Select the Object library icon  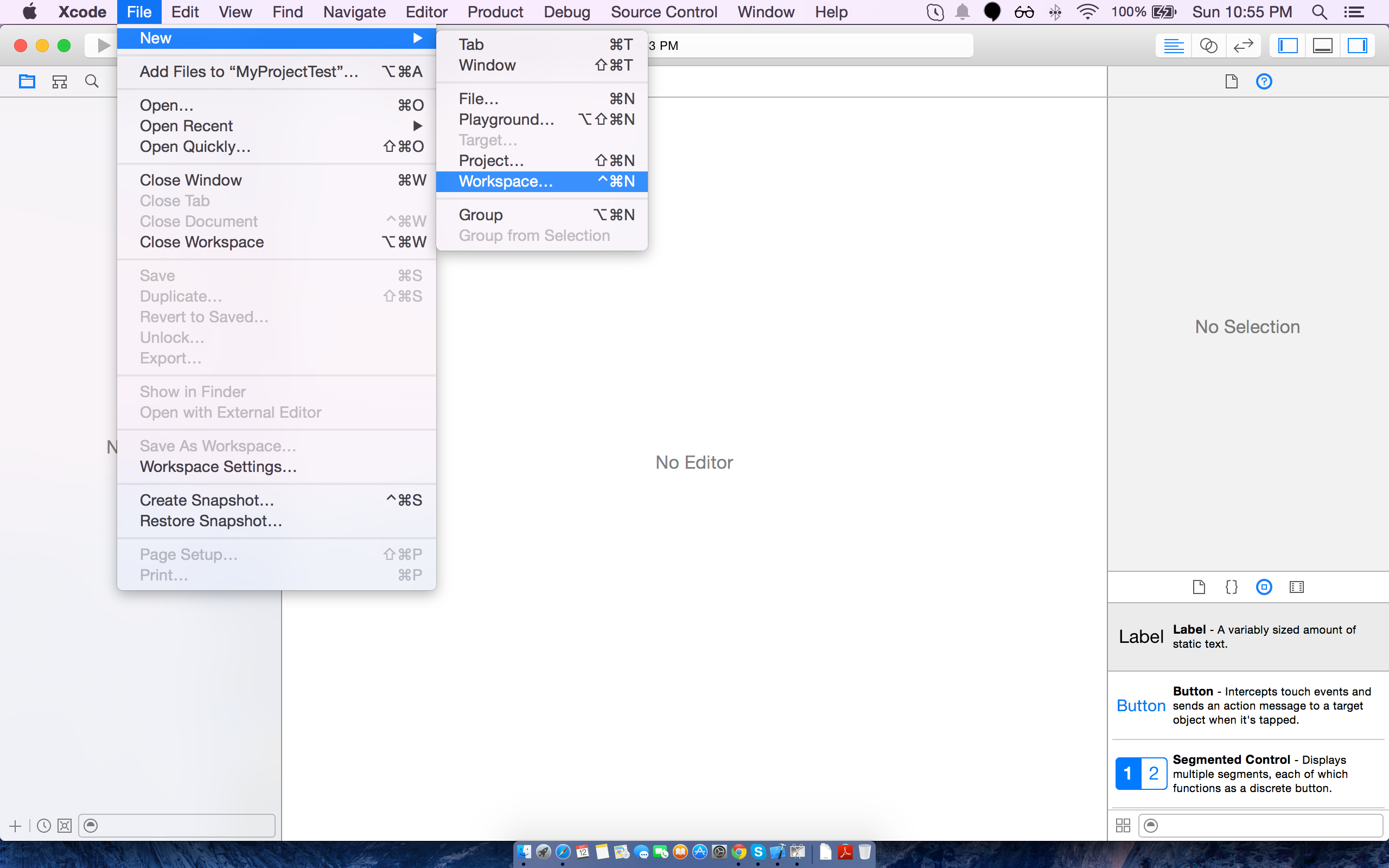point(1264,586)
